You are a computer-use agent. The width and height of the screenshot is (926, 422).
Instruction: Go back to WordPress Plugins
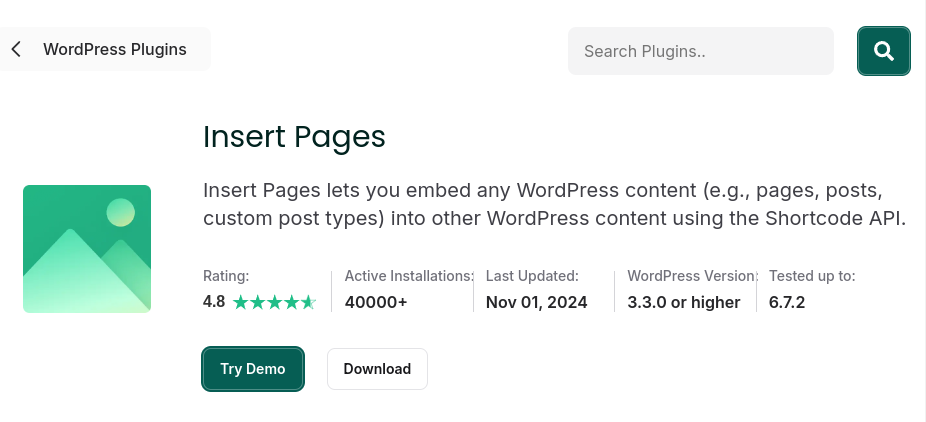coord(115,49)
